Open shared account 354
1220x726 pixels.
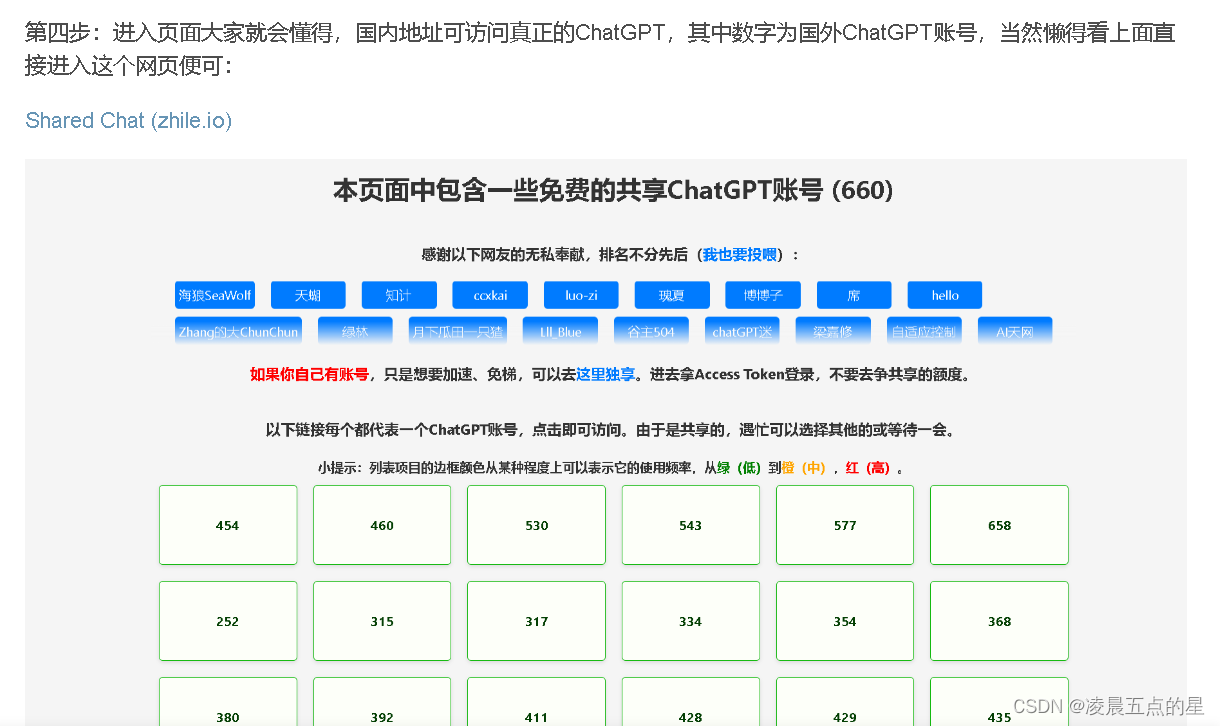[845, 621]
